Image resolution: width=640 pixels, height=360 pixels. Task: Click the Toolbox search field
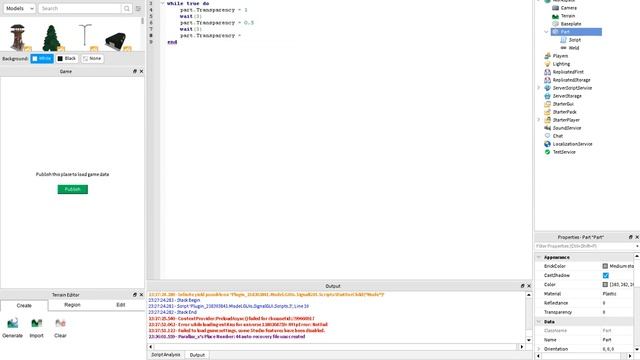point(80,8)
